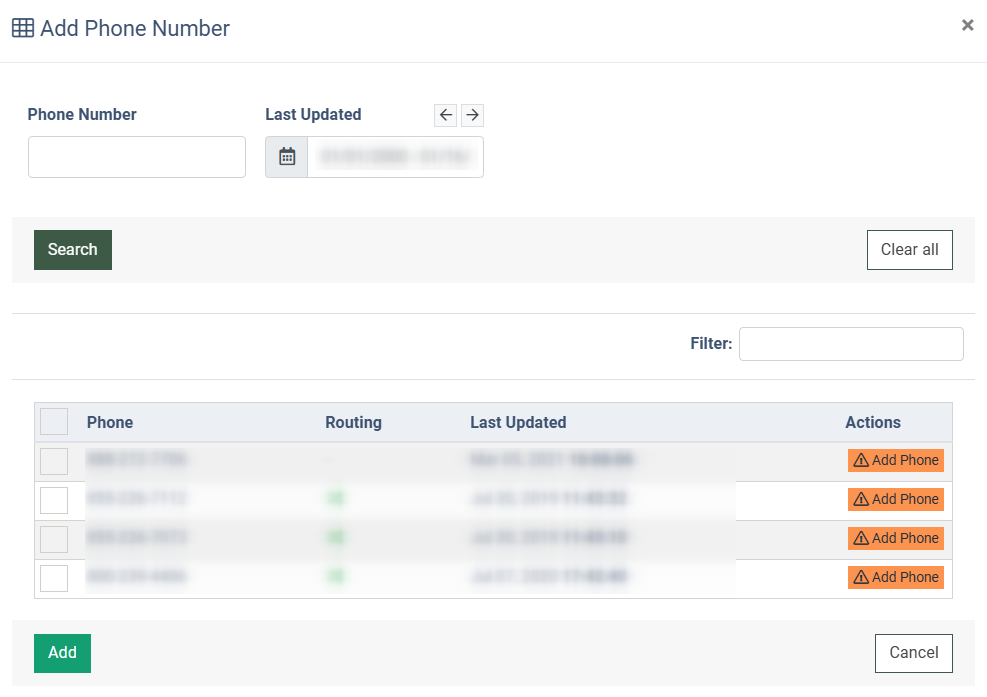Click Add Phone in the second row

895,500
